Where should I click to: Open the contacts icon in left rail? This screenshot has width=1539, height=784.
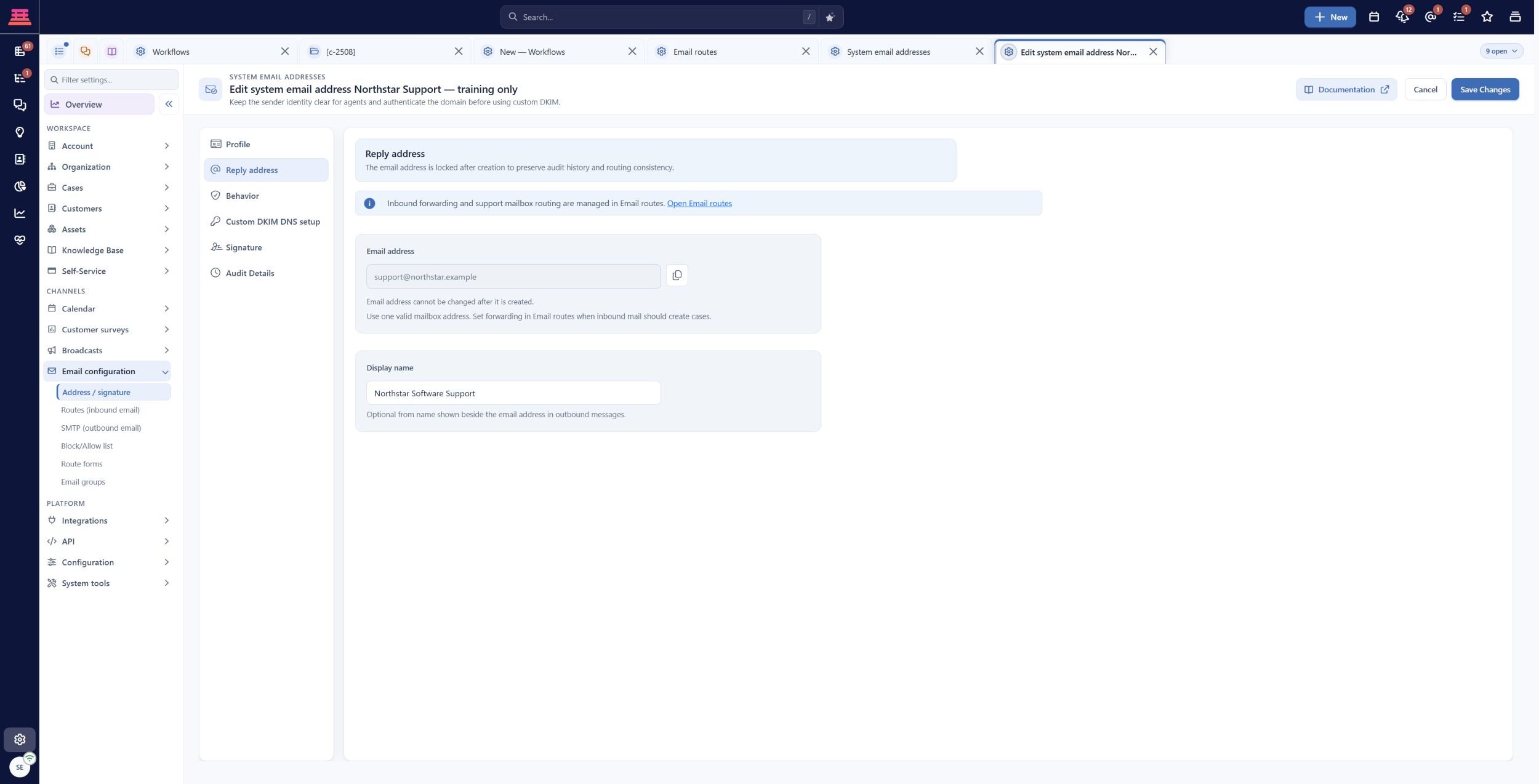tap(20, 159)
